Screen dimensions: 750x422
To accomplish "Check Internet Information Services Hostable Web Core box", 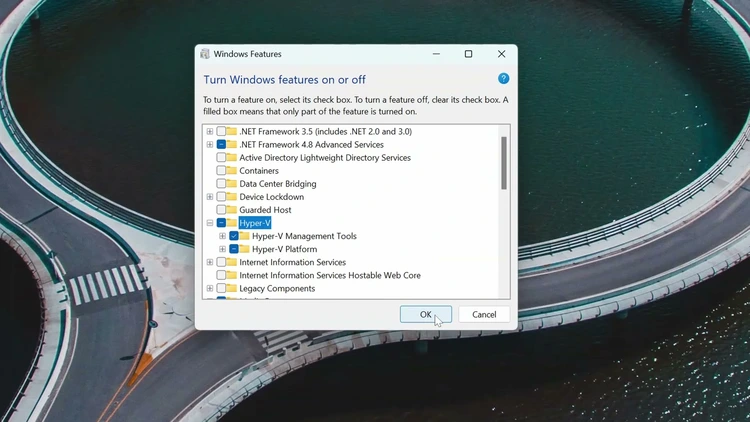I will pyautogui.click(x=221, y=275).
